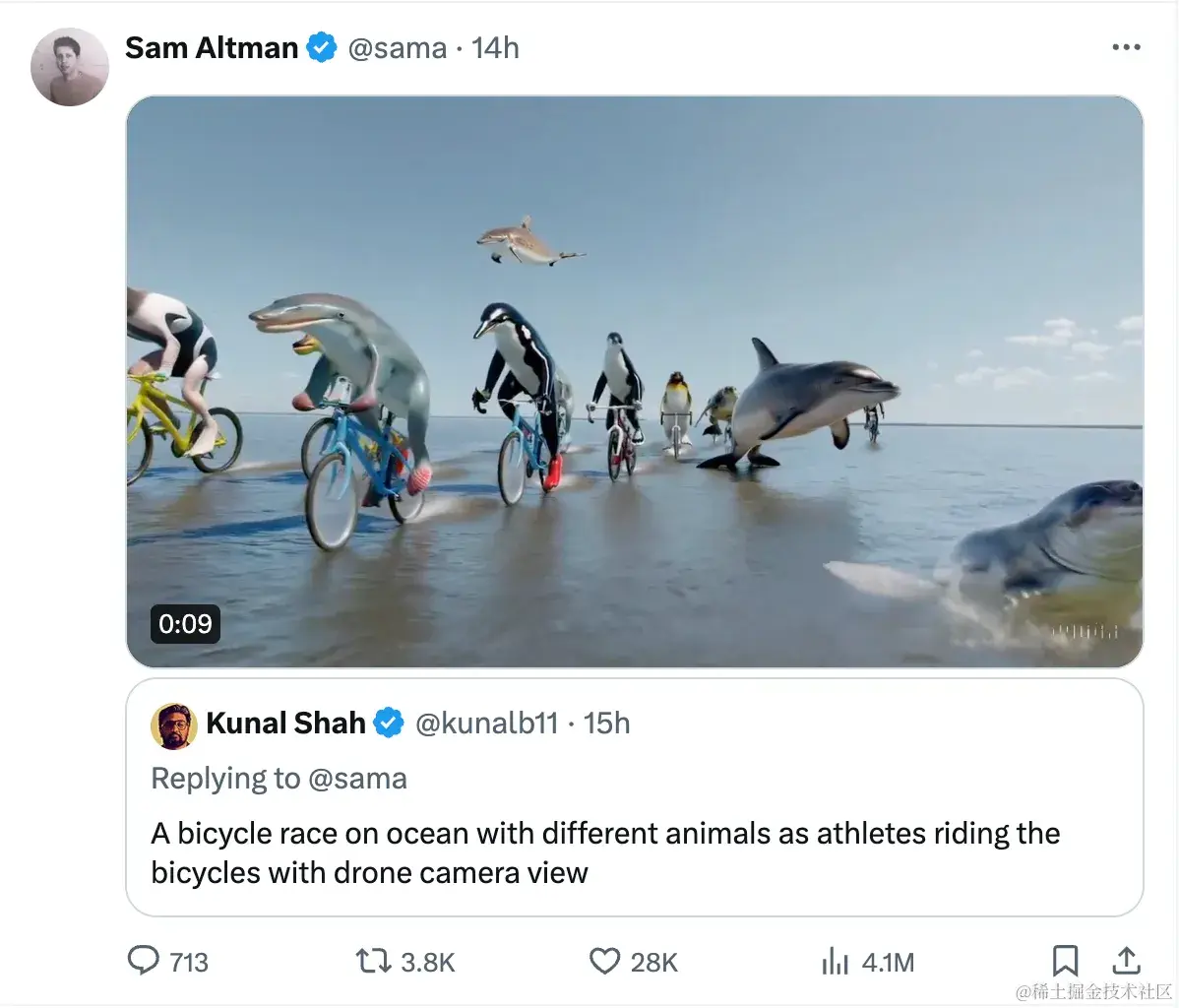Click the reply speech bubble icon
The image size is (1179, 1008).
pyautogui.click(x=144, y=961)
